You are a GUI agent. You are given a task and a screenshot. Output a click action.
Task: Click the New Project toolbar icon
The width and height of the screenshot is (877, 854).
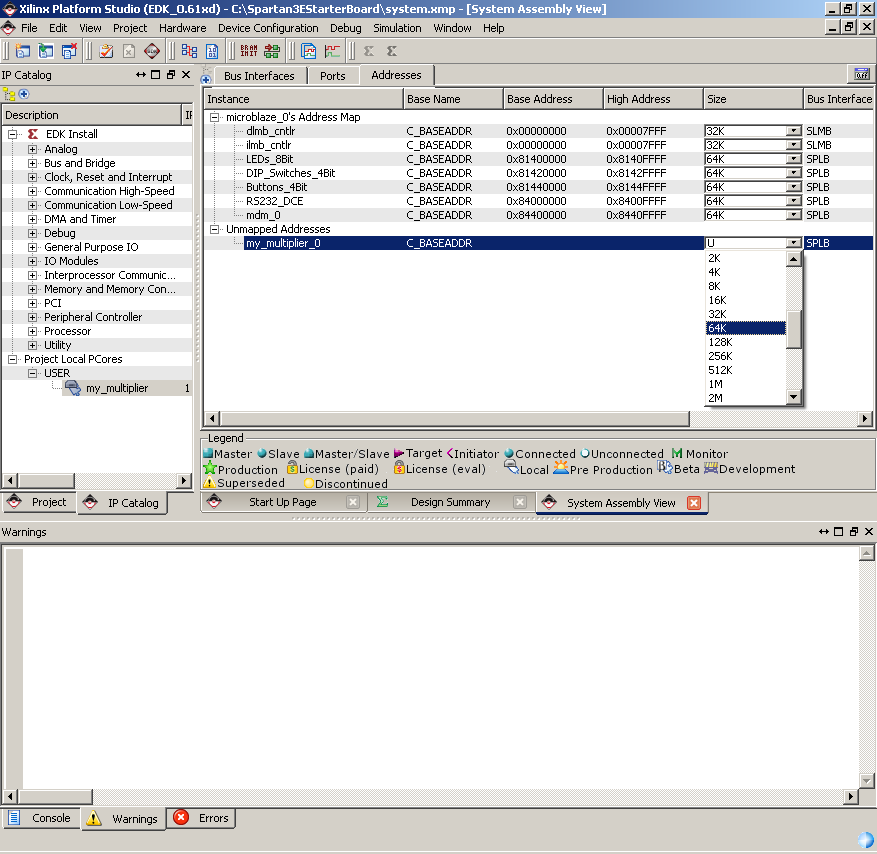(23, 51)
